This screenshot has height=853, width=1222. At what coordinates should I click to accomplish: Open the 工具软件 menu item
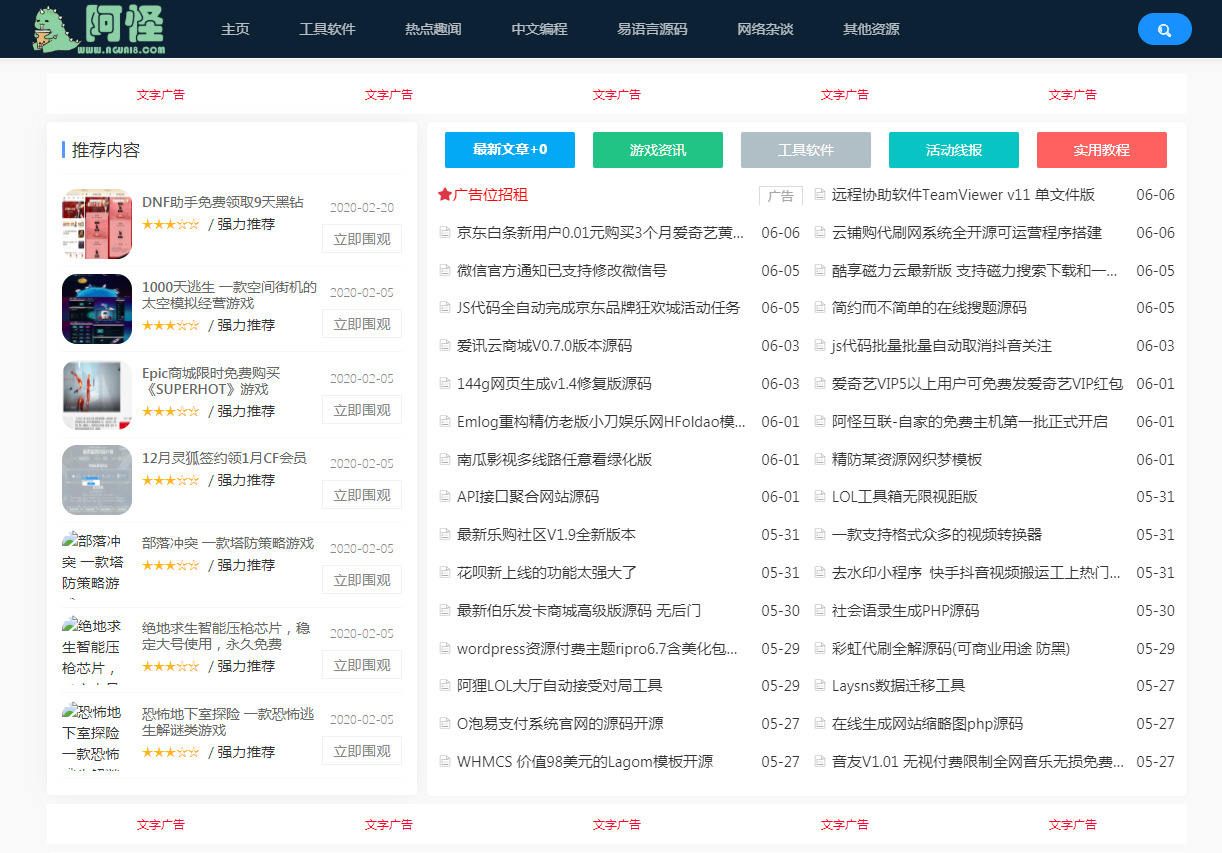pos(327,29)
